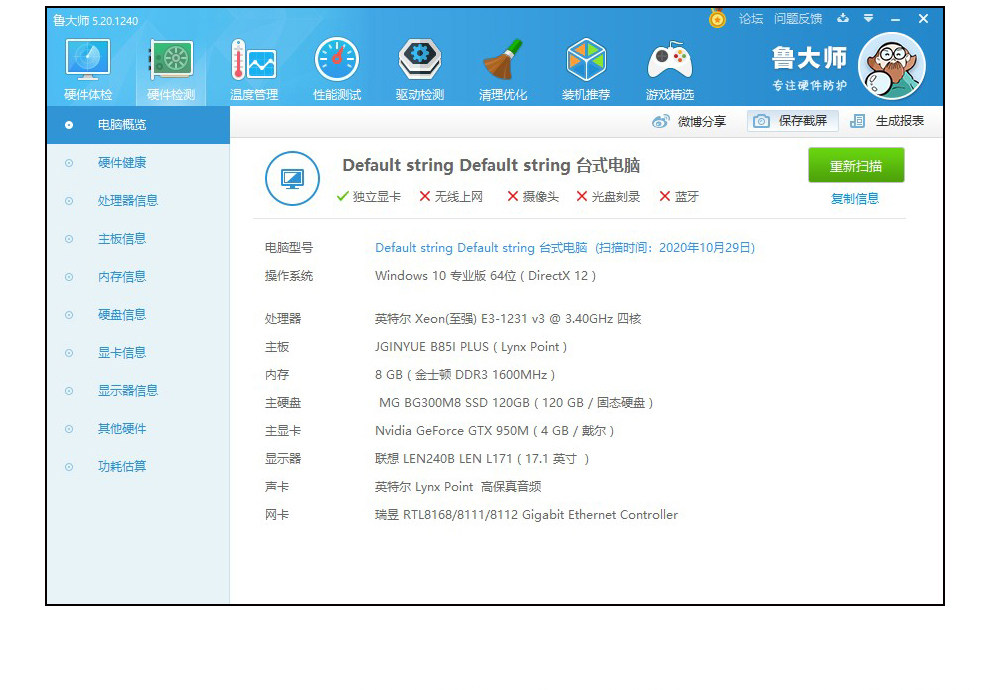
Task: Click 生成报表 generate report
Action: pos(887,121)
